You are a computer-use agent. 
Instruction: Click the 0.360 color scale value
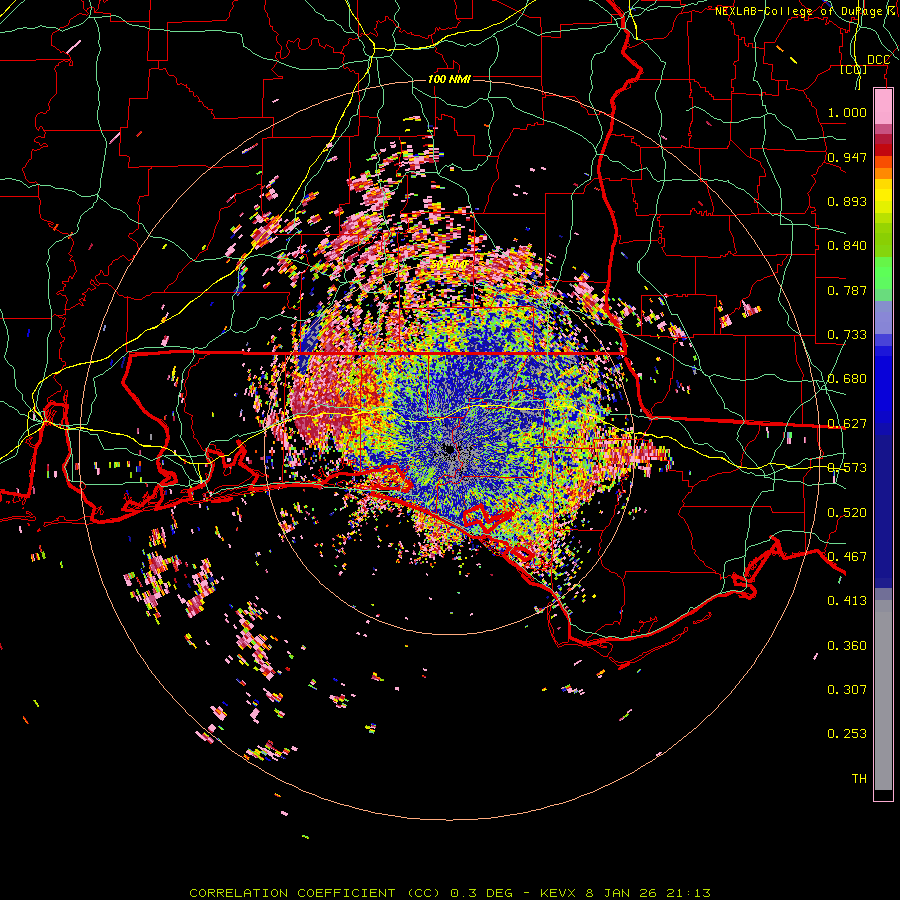point(847,646)
